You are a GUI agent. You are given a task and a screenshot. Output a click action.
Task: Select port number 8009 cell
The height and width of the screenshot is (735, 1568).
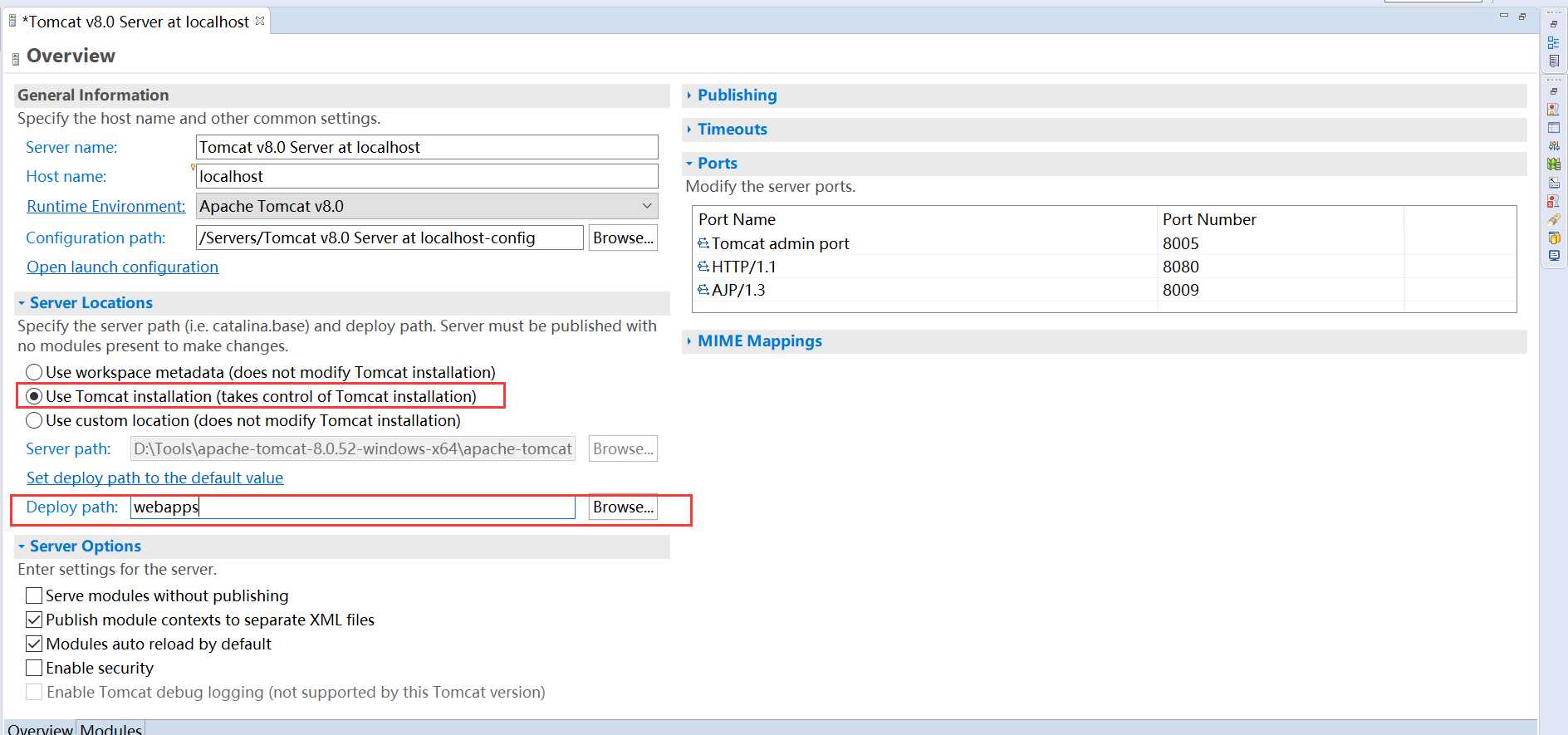[1181, 290]
